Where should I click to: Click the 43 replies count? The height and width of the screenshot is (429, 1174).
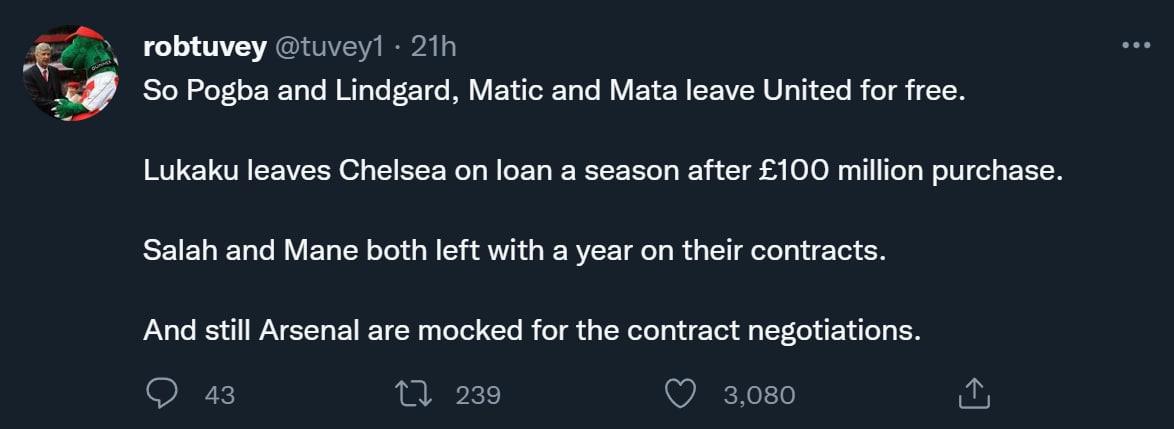(x=219, y=395)
